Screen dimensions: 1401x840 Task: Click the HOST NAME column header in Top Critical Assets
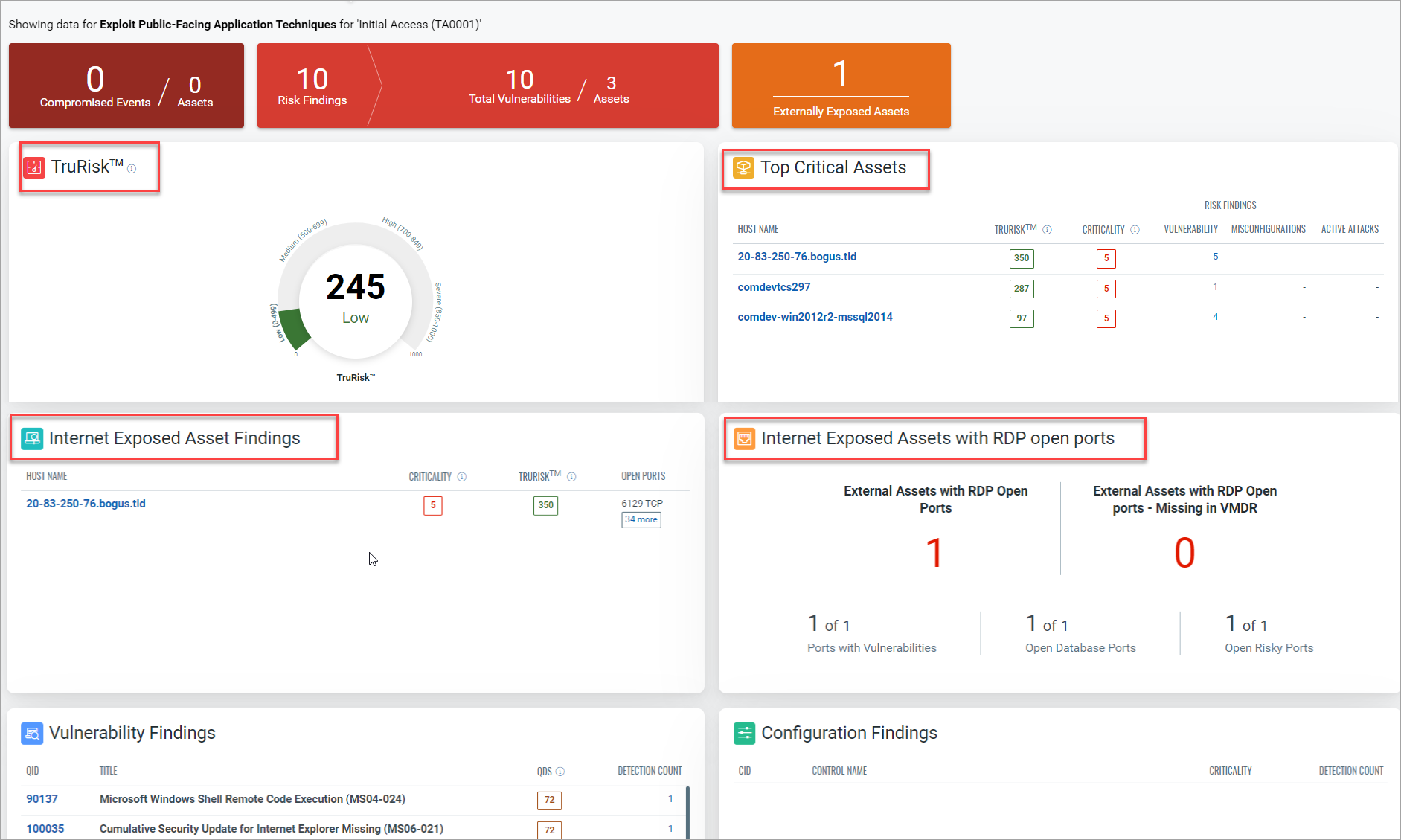(758, 229)
